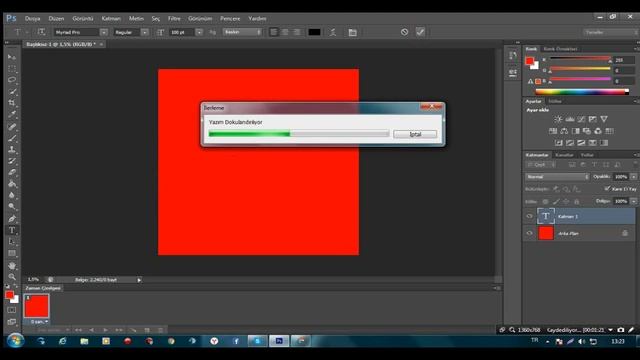This screenshot has height=360, width=640.
Task: Open Internet Explorer from taskbar
Action: click(62, 341)
